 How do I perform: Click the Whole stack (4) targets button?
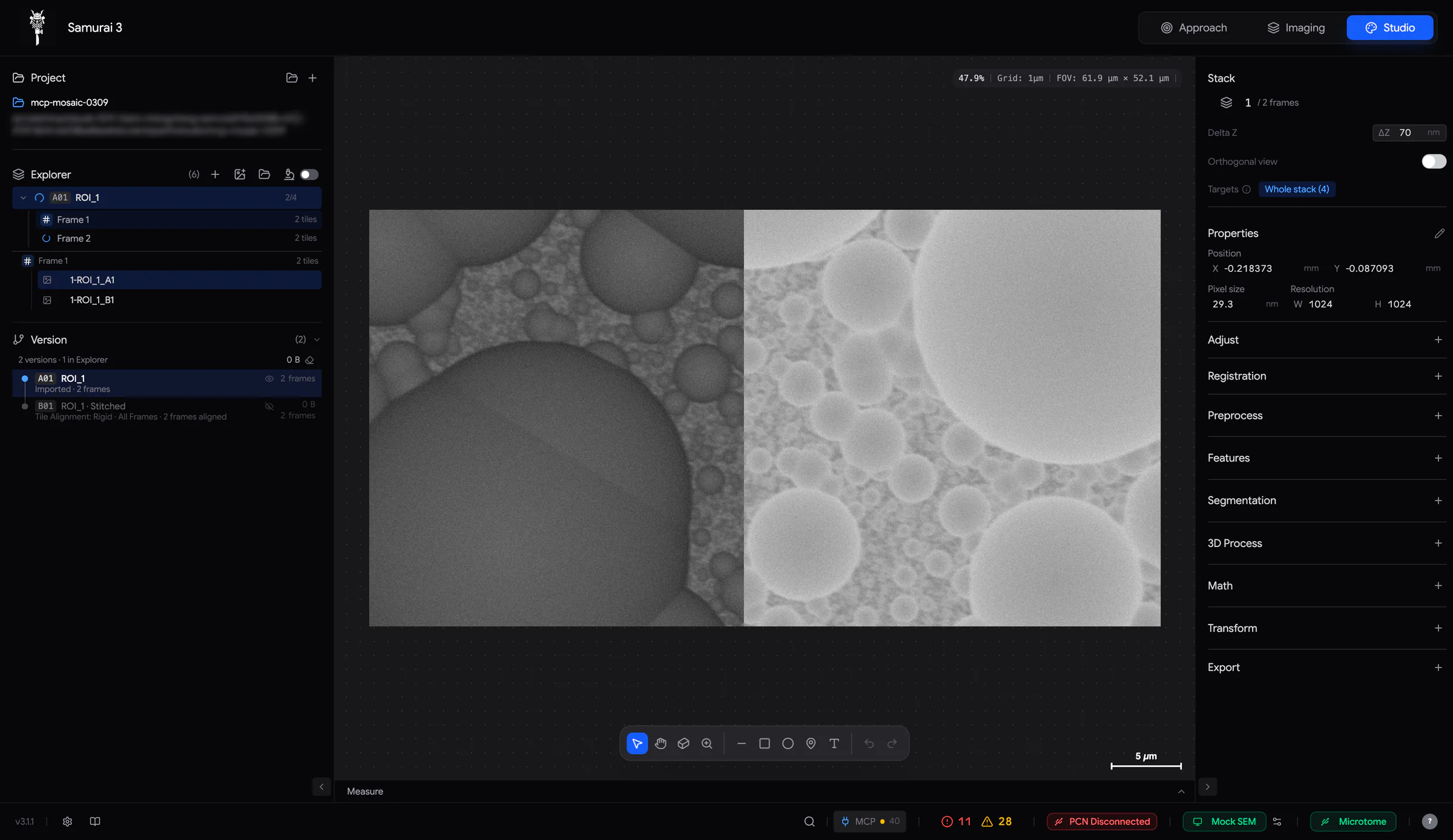click(1297, 189)
